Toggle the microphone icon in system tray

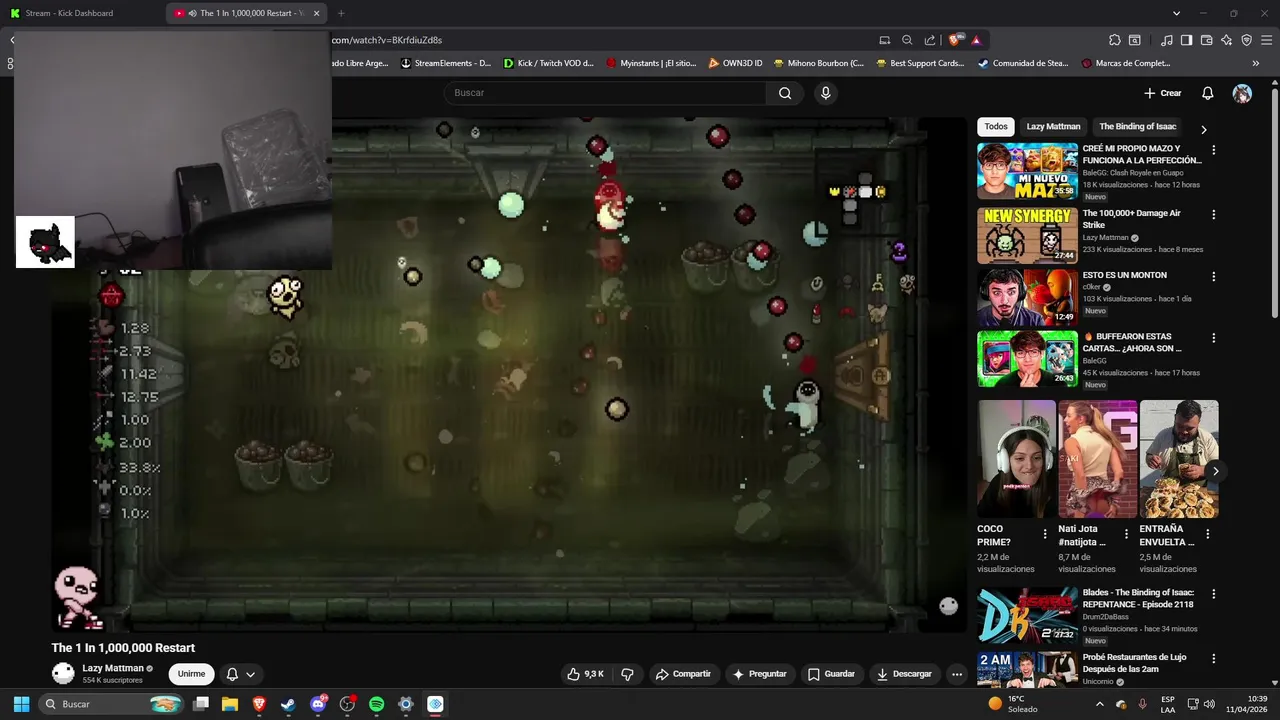1142,704
